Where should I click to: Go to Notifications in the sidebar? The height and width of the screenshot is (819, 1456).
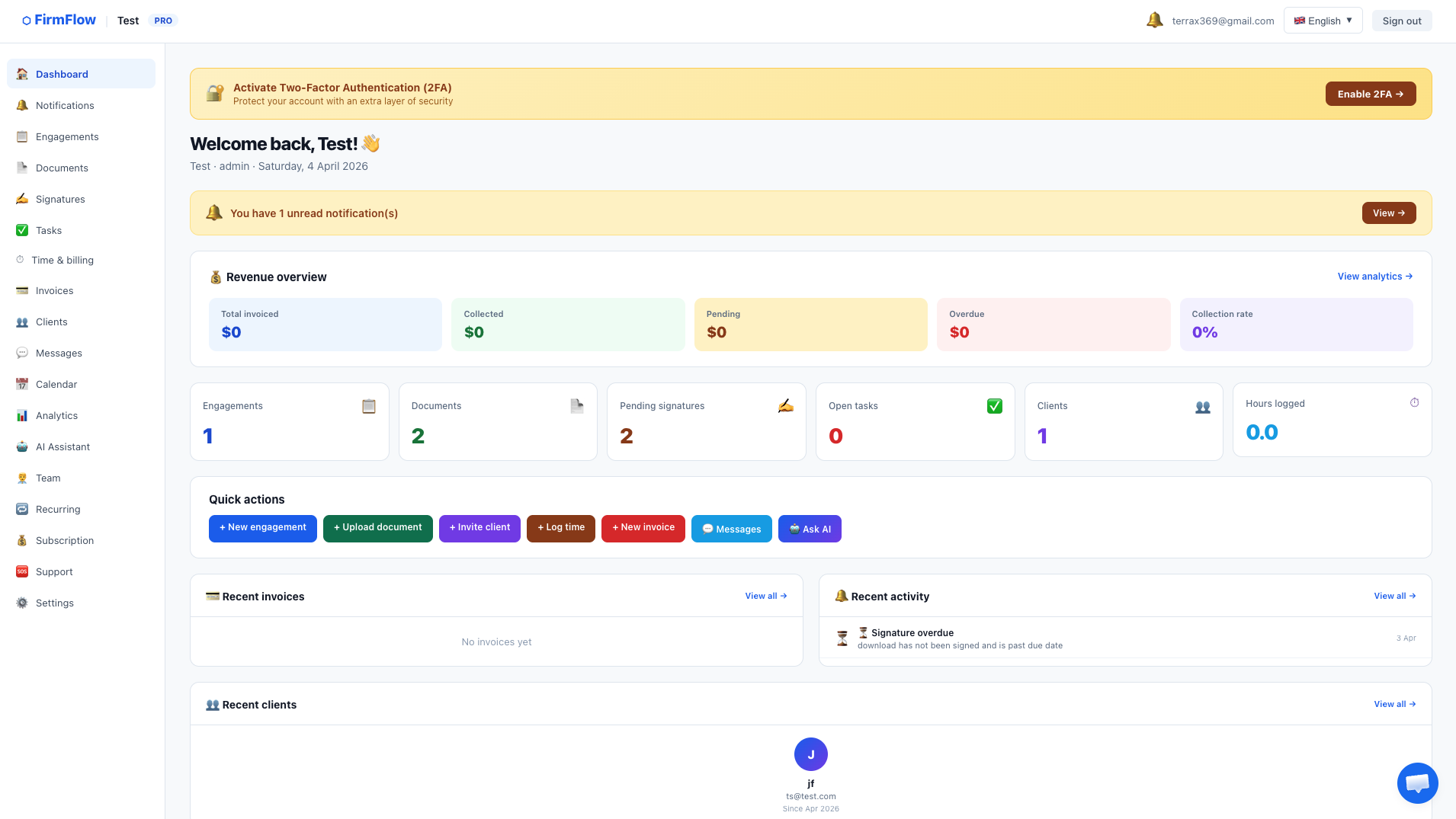[81, 105]
